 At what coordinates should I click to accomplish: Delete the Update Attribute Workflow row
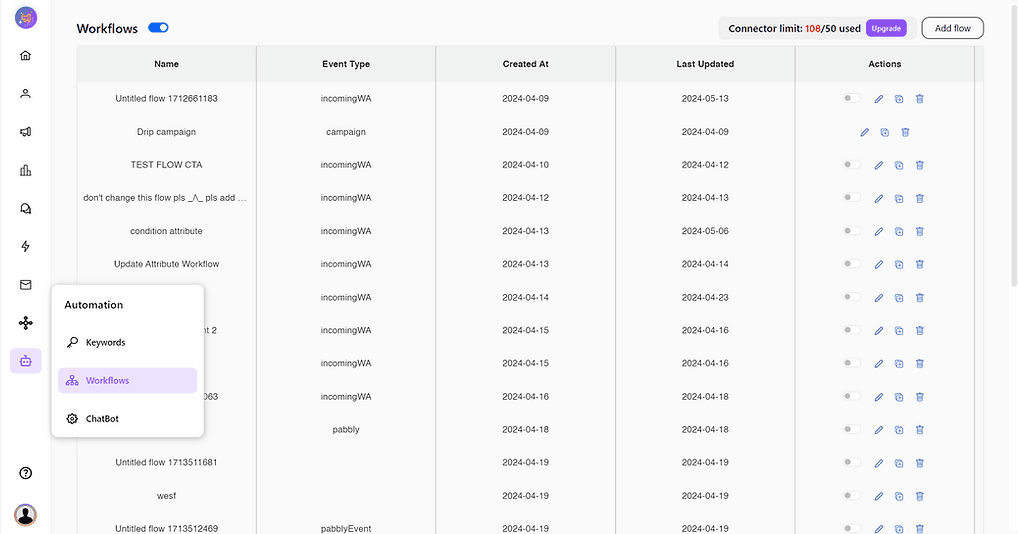[x=920, y=264]
